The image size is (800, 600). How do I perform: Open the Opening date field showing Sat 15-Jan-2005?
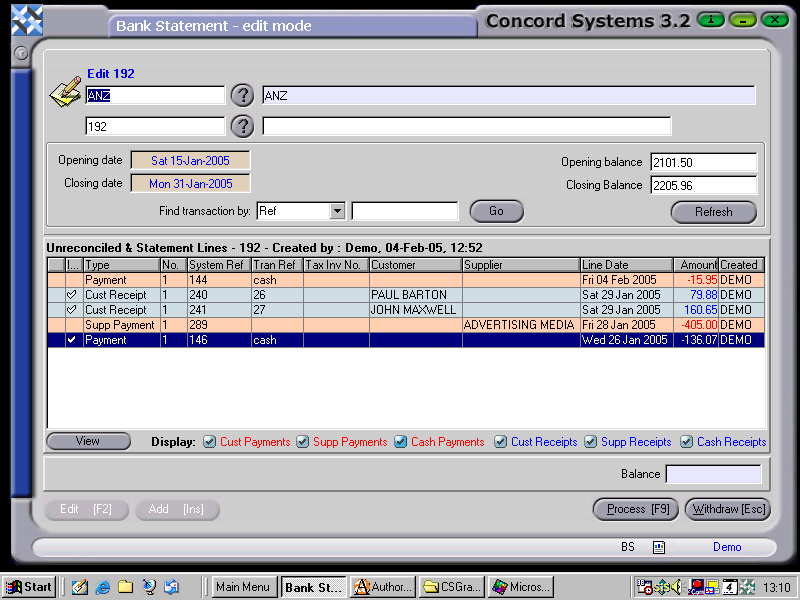click(190, 160)
